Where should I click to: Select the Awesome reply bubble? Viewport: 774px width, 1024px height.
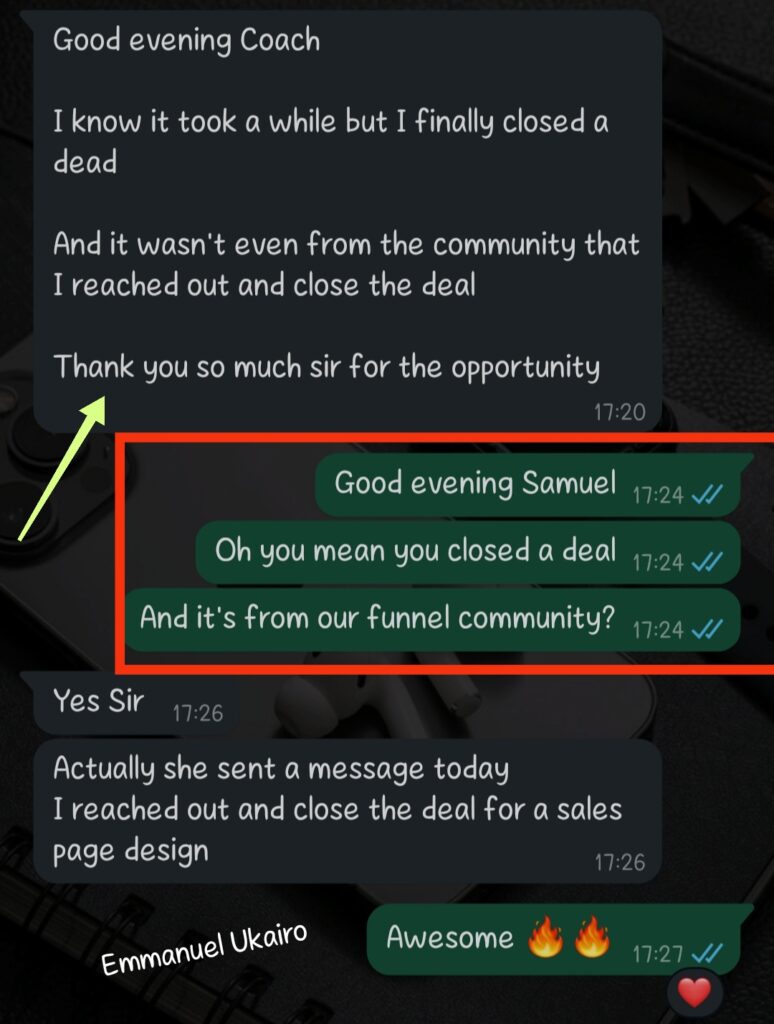pos(554,940)
